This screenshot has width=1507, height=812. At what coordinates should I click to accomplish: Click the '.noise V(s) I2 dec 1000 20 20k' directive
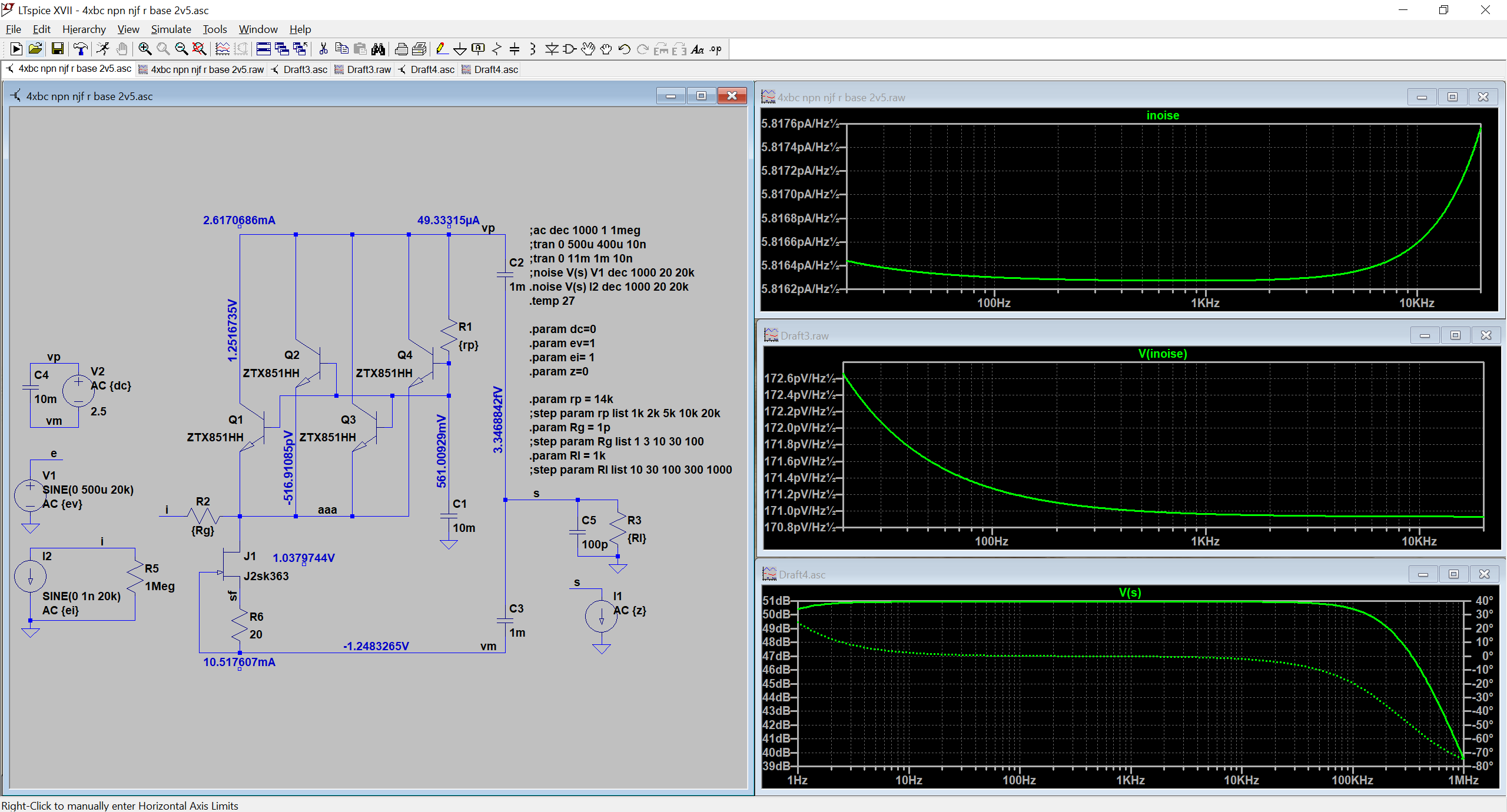tap(609, 287)
